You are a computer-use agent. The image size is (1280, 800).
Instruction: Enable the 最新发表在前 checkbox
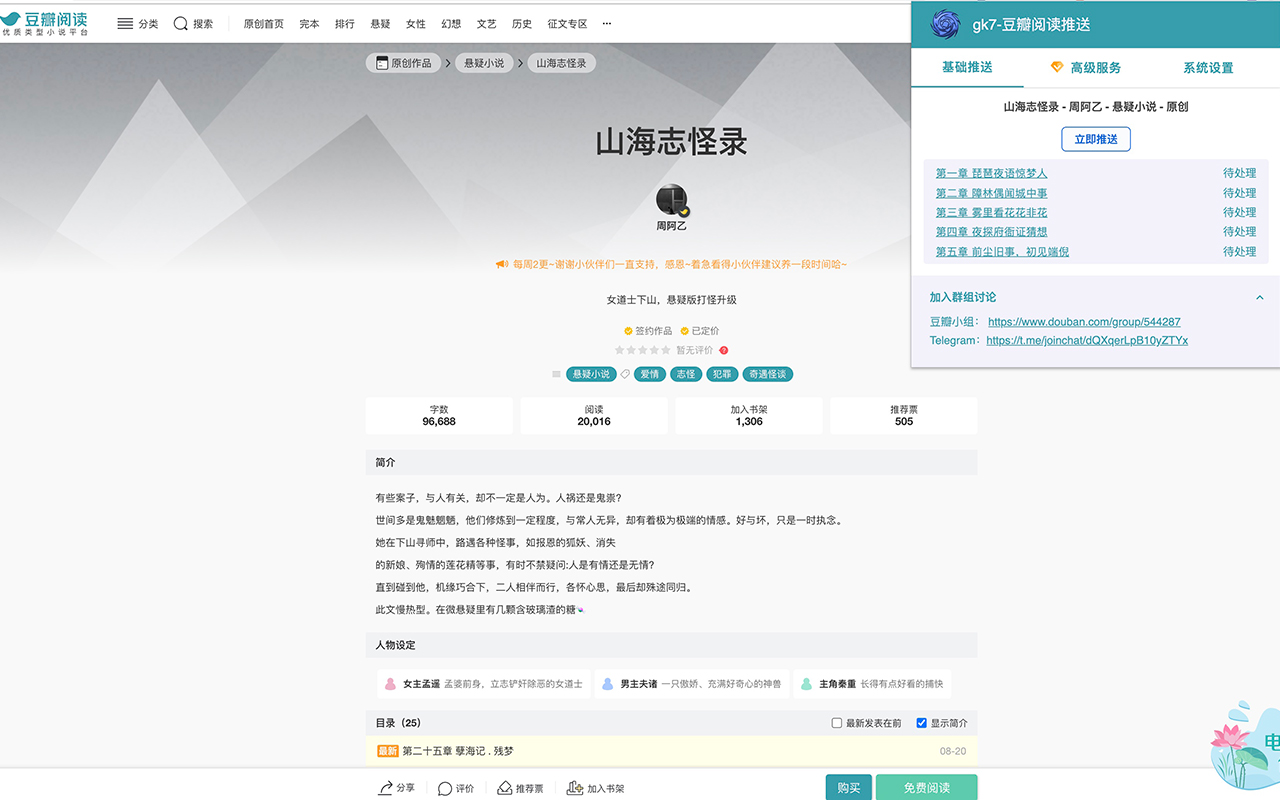tap(836, 722)
